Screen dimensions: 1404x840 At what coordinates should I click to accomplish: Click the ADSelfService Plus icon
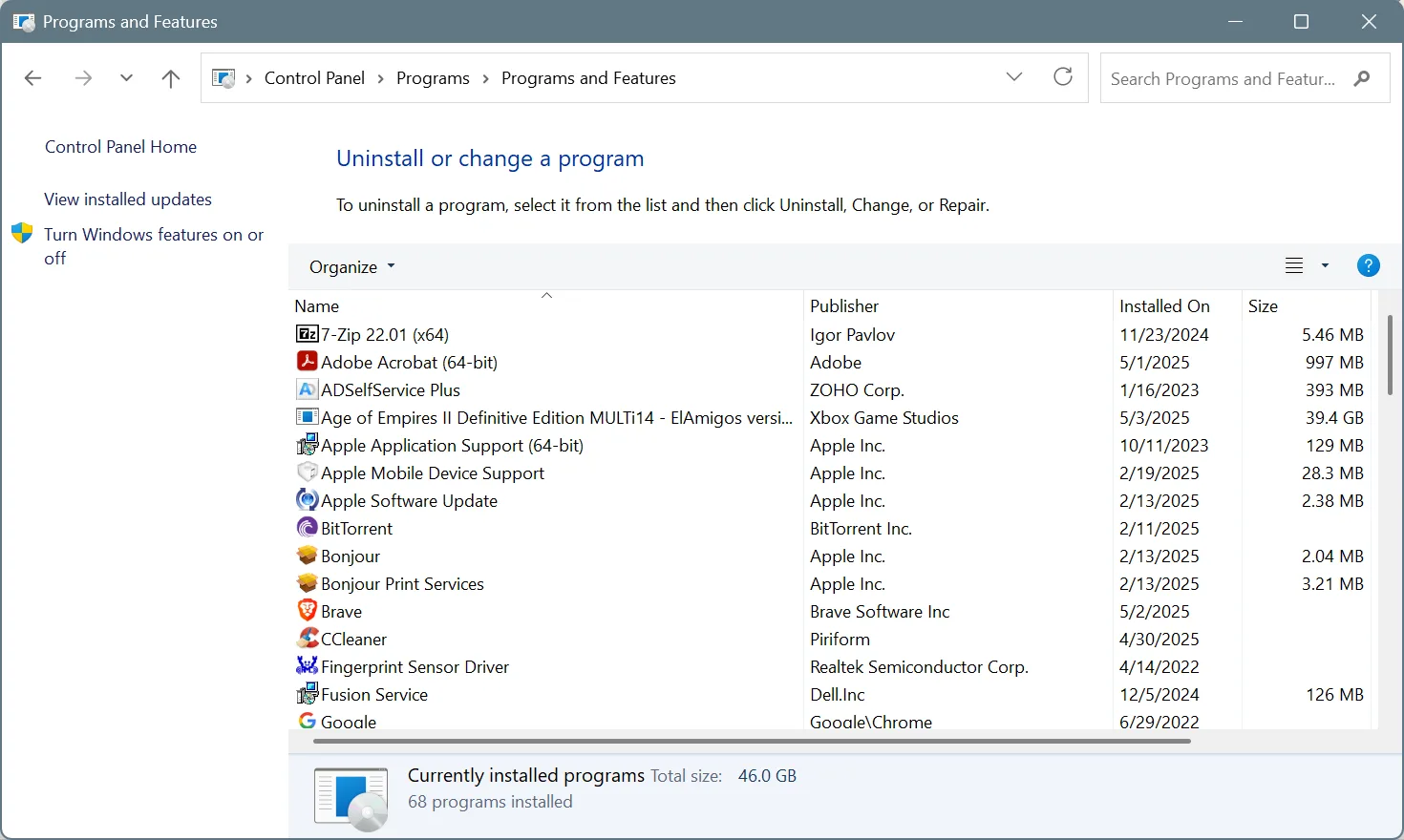point(307,389)
